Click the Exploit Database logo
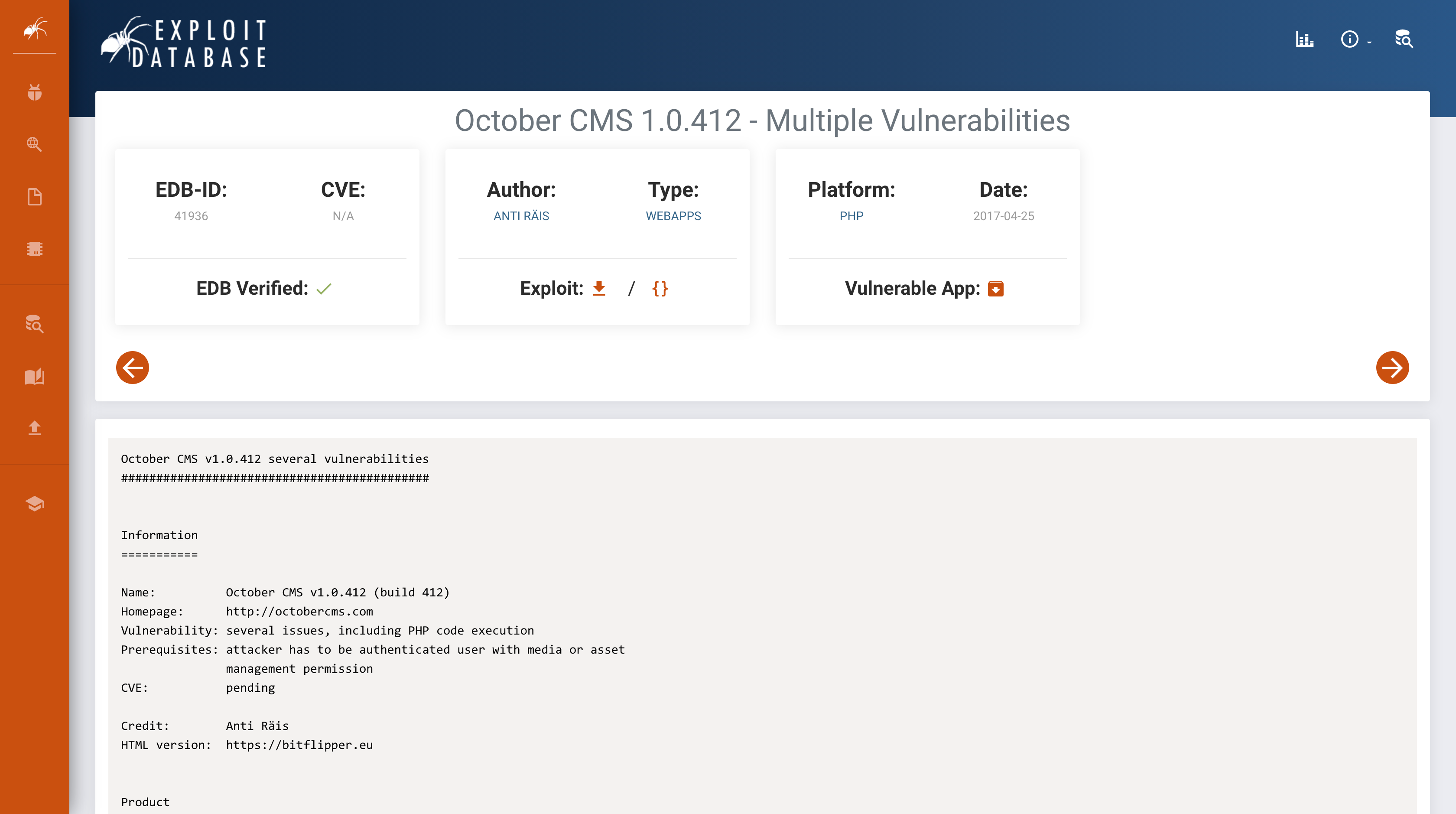Viewport: 1456px width, 814px height. coord(184,41)
